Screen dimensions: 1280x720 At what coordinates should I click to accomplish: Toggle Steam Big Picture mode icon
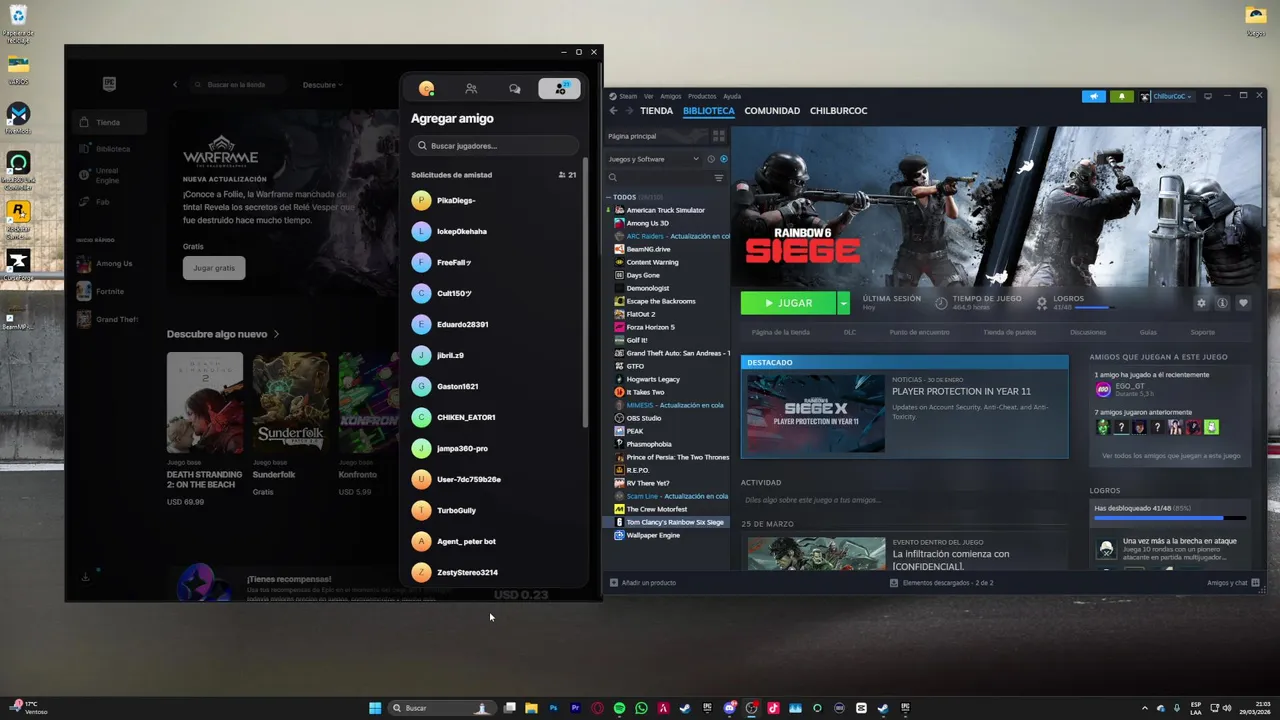tap(1207, 96)
